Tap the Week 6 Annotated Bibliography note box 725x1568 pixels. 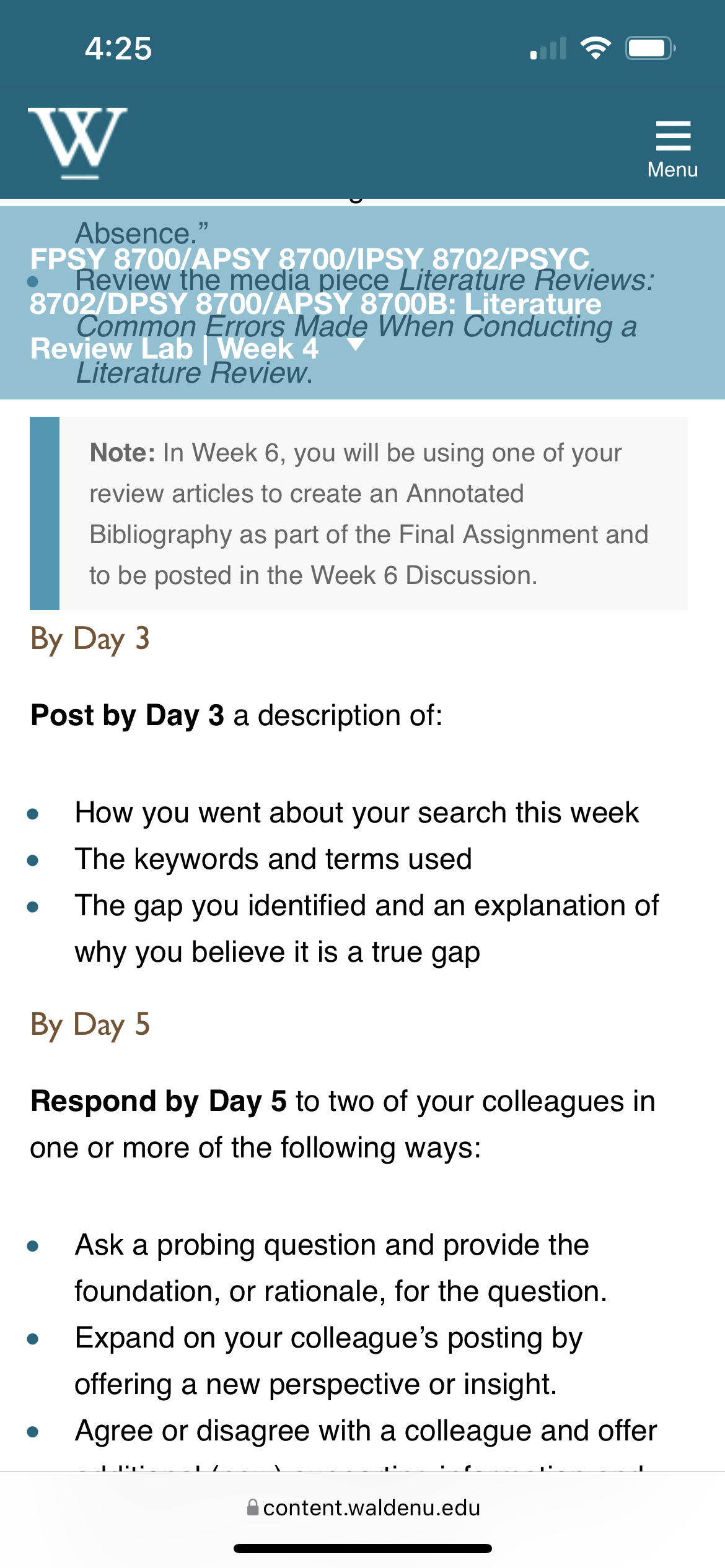(359, 513)
